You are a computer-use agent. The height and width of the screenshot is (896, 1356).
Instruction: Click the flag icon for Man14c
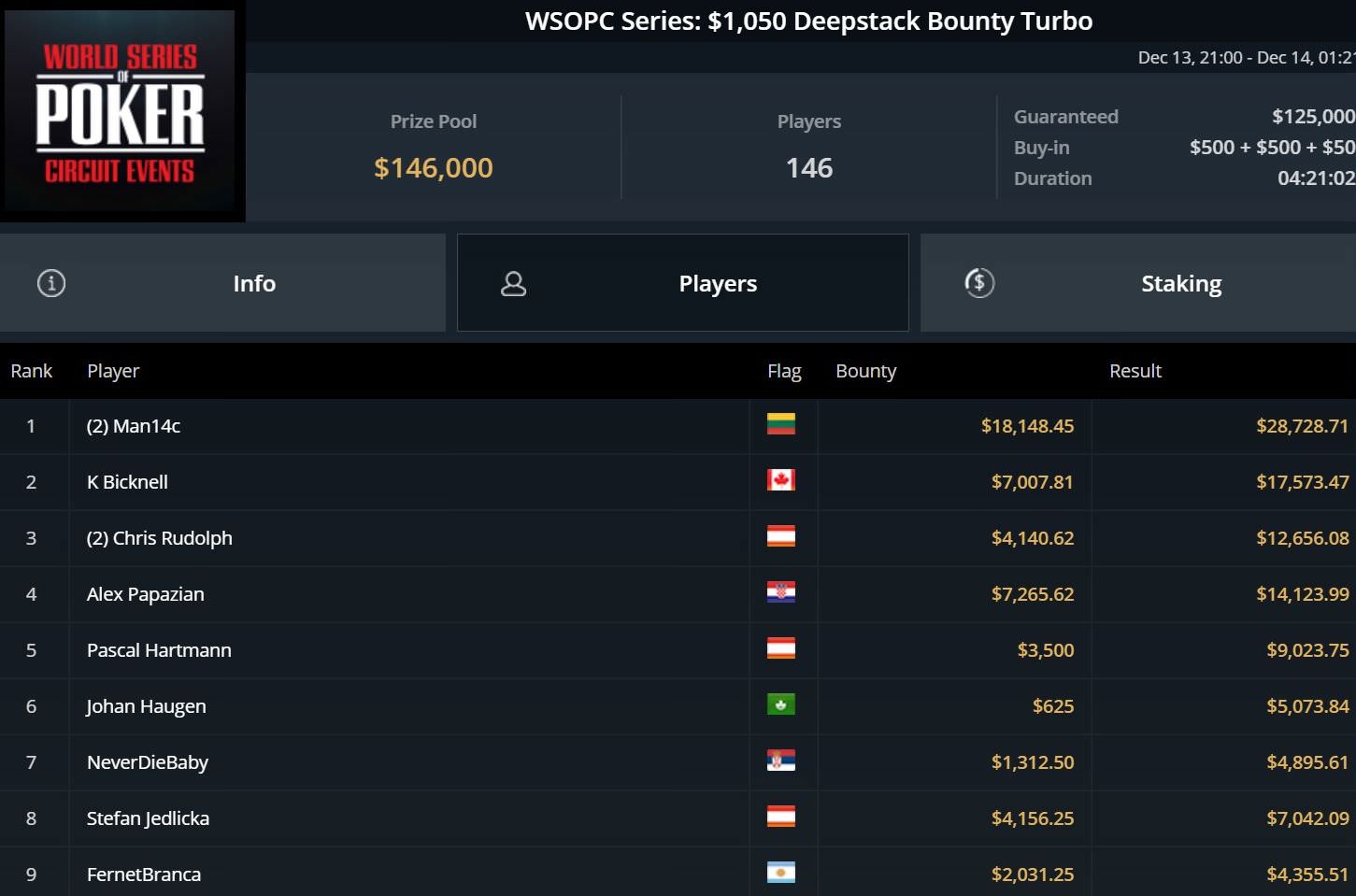tap(780, 425)
